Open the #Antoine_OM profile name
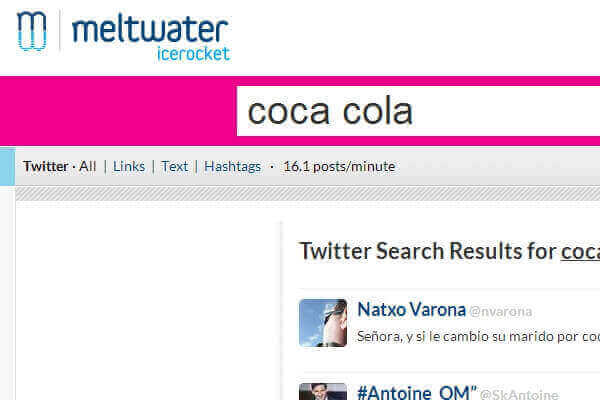 pyautogui.click(x=417, y=392)
